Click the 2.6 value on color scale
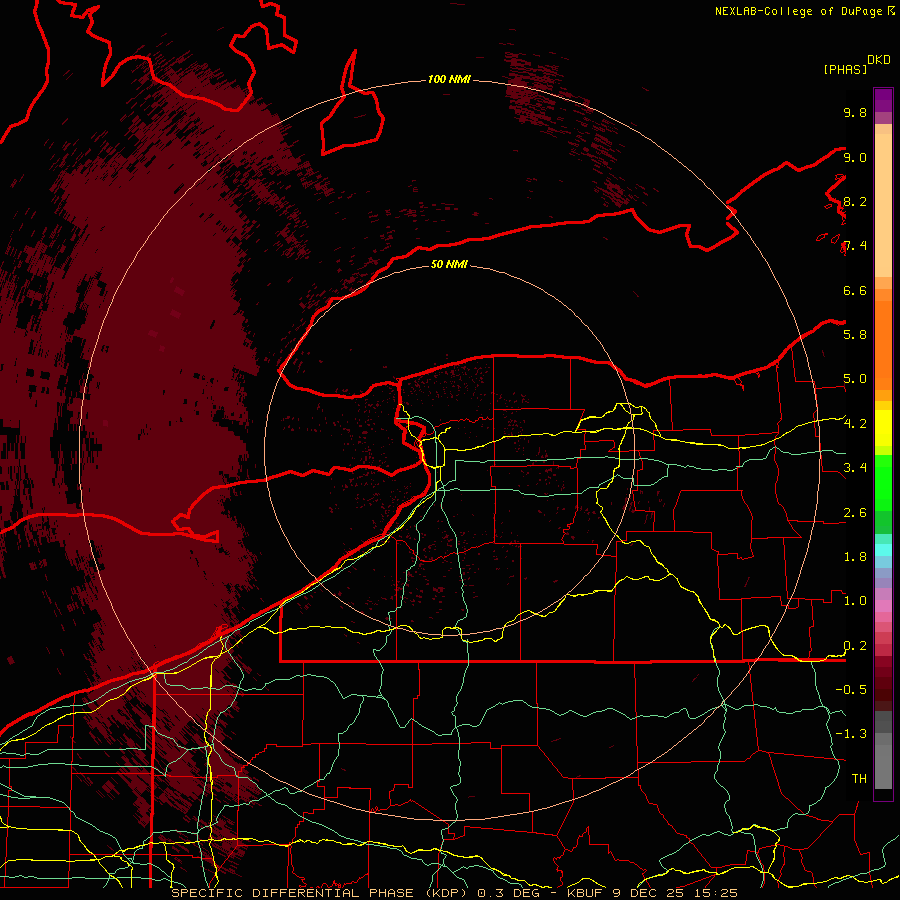 click(x=855, y=513)
